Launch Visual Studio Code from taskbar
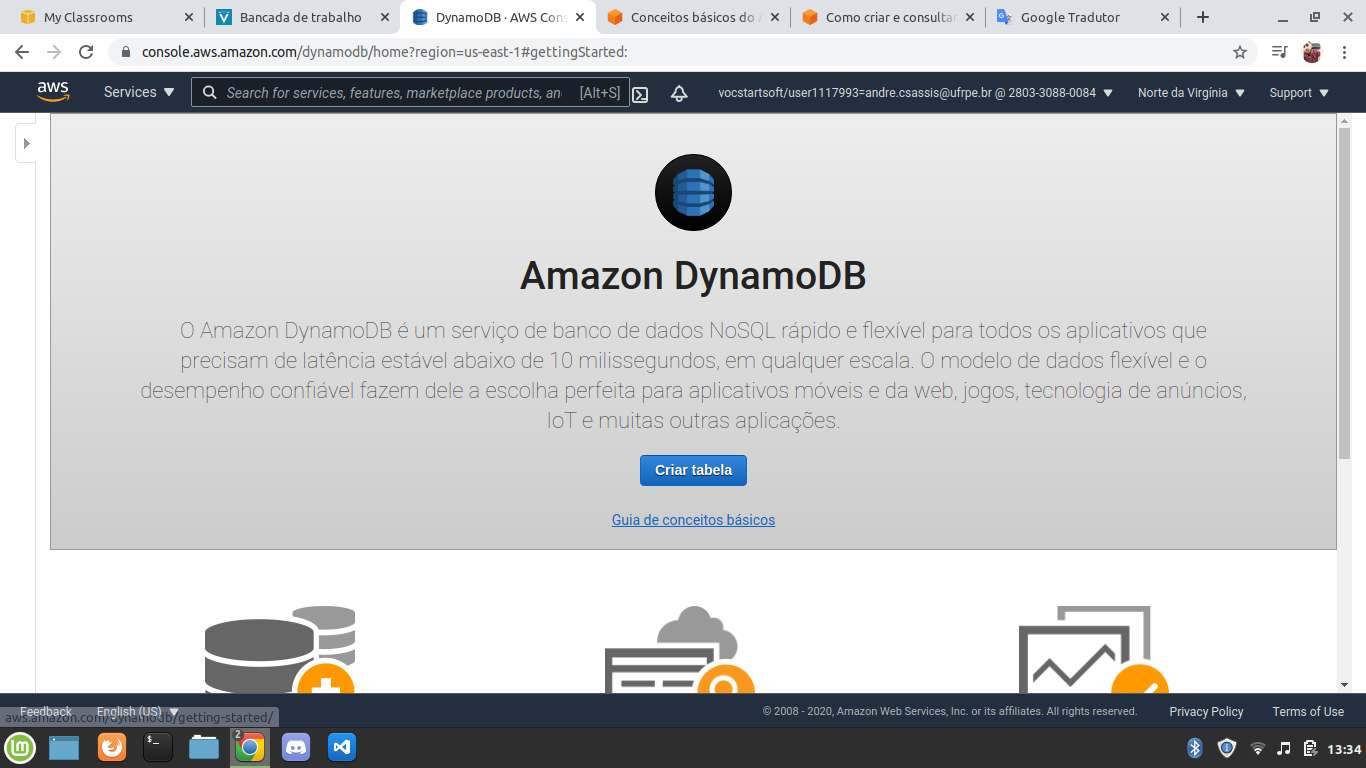Image resolution: width=1366 pixels, height=768 pixels. 342,747
